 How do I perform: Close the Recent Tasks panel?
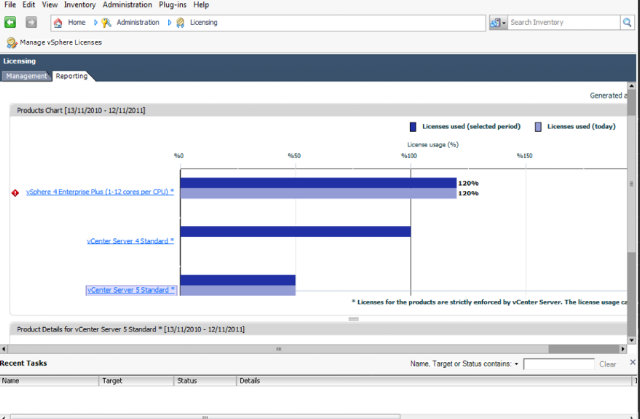click(x=632, y=362)
